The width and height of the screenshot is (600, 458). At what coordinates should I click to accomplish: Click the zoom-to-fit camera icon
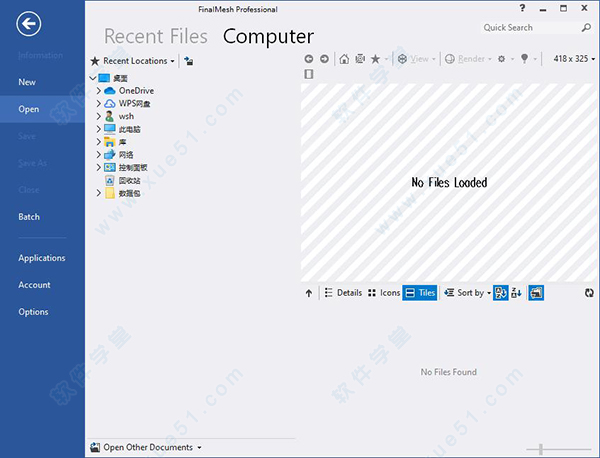[x=360, y=59]
